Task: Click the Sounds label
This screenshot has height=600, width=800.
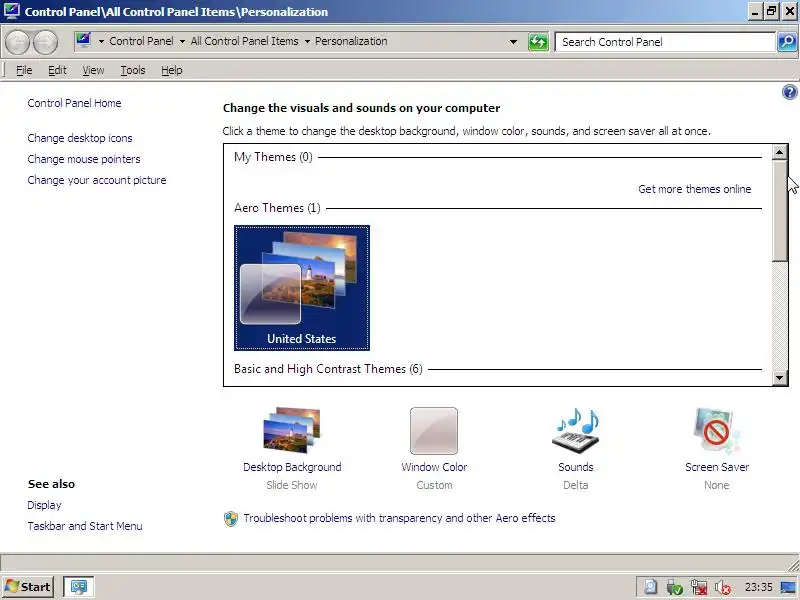Action: (x=576, y=467)
